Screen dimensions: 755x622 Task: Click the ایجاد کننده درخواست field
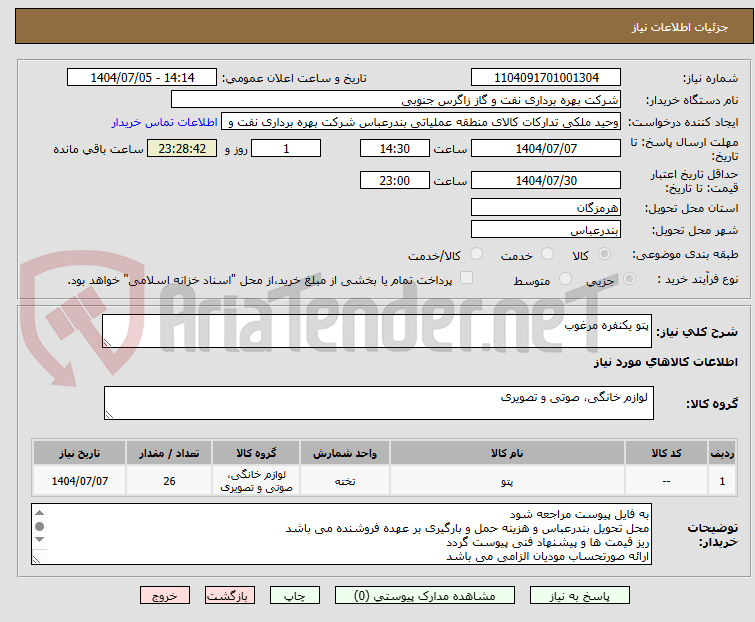point(421,122)
